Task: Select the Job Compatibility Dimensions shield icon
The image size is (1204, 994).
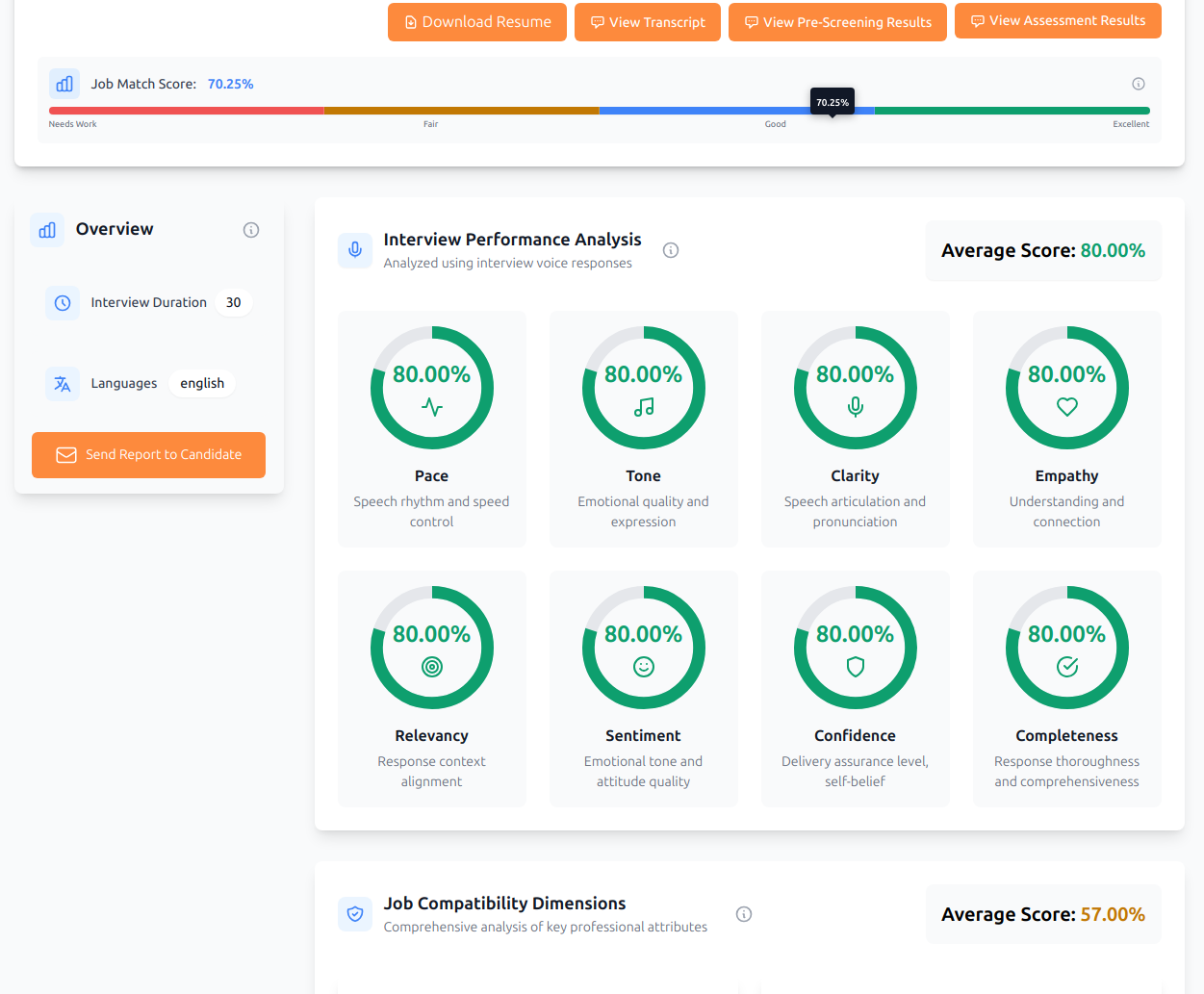Action: 355,913
